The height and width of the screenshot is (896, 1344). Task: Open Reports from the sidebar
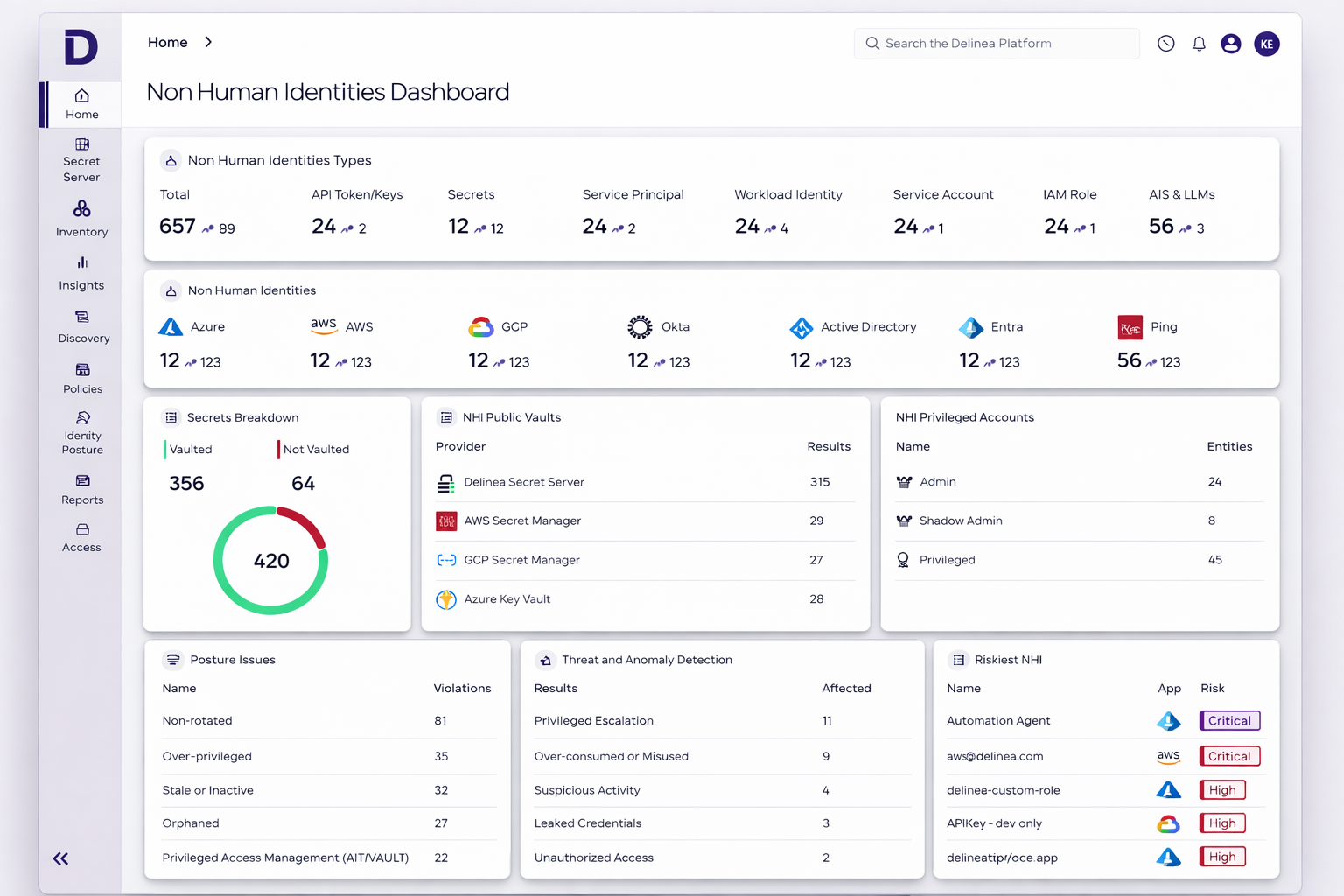(80, 488)
